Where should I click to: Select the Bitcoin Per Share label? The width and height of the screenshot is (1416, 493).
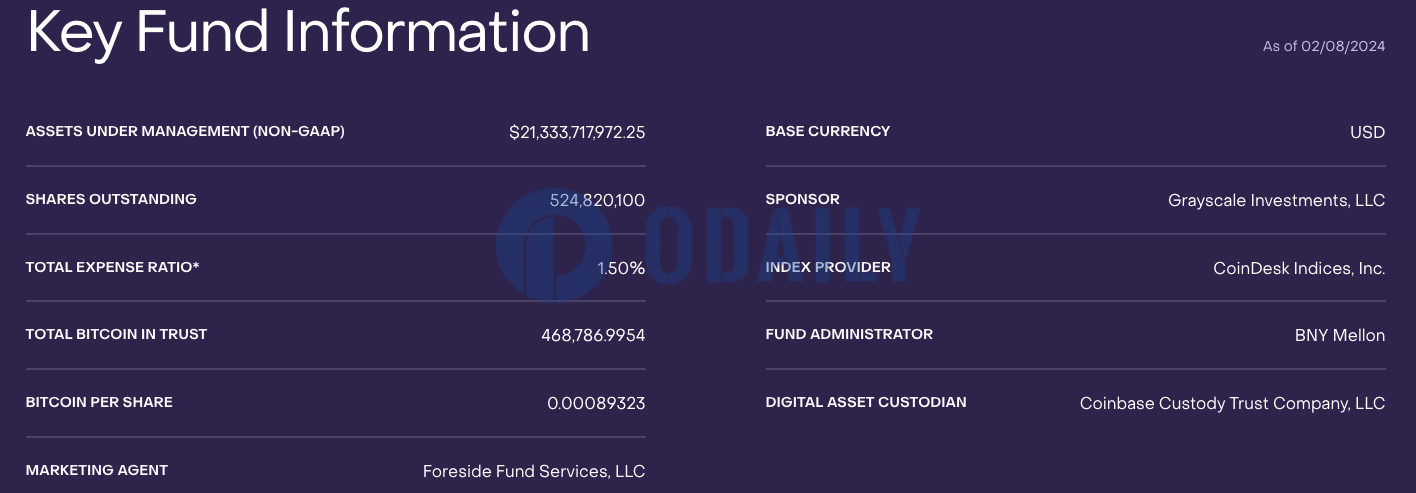tap(99, 402)
